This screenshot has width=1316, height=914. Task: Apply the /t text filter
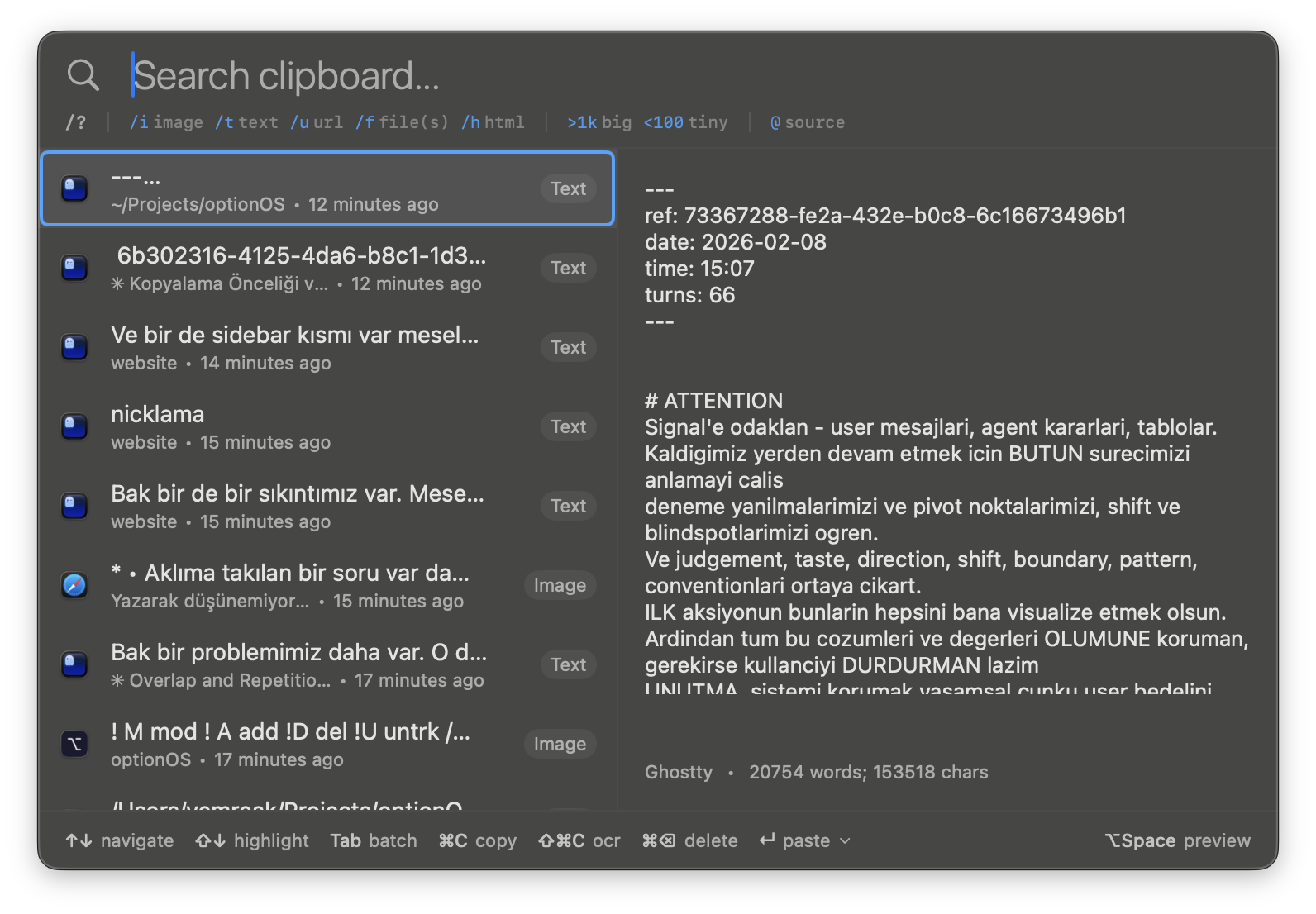pyautogui.click(x=246, y=122)
